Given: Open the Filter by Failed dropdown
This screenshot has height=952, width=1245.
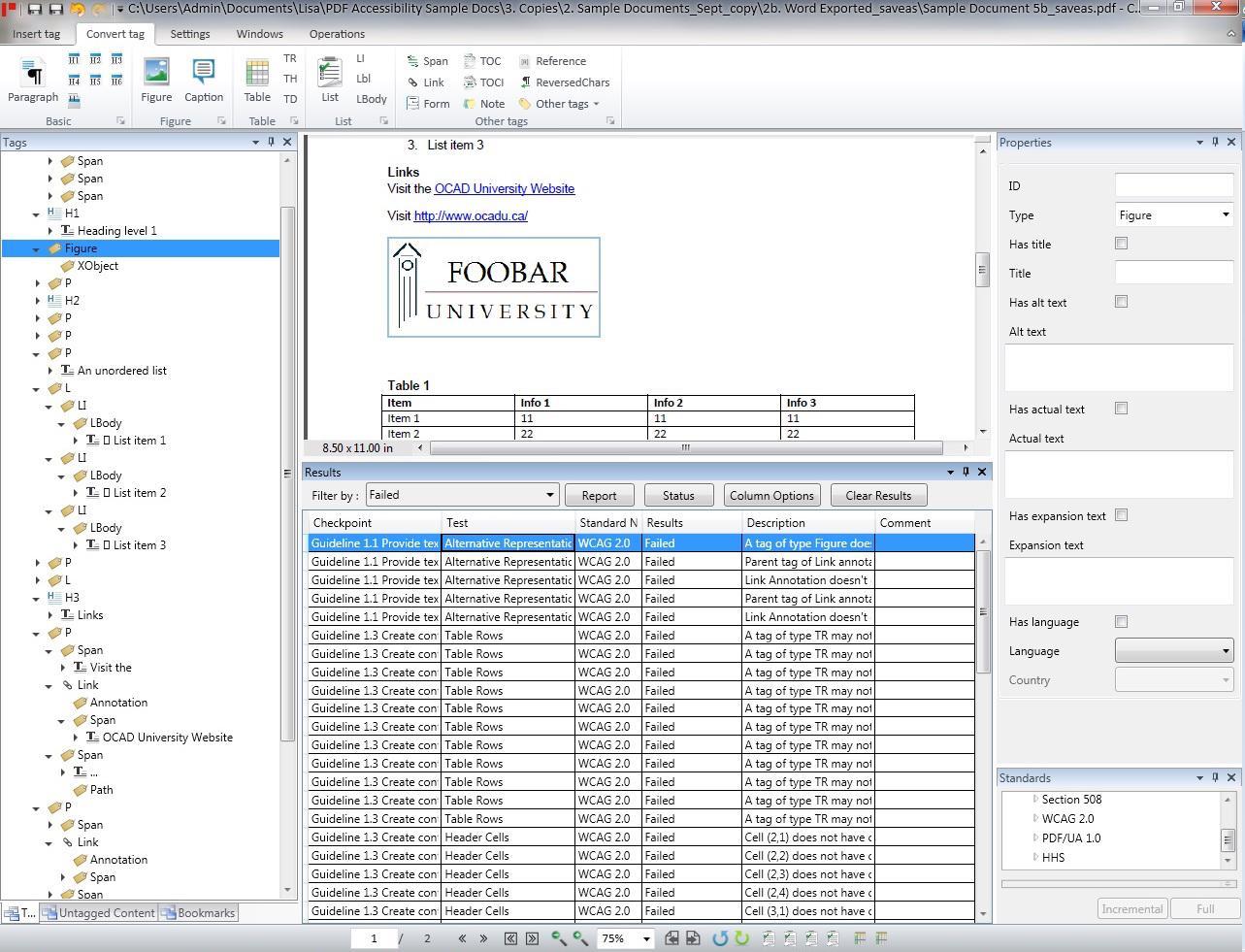Looking at the screenshot, I should (461, 495).
